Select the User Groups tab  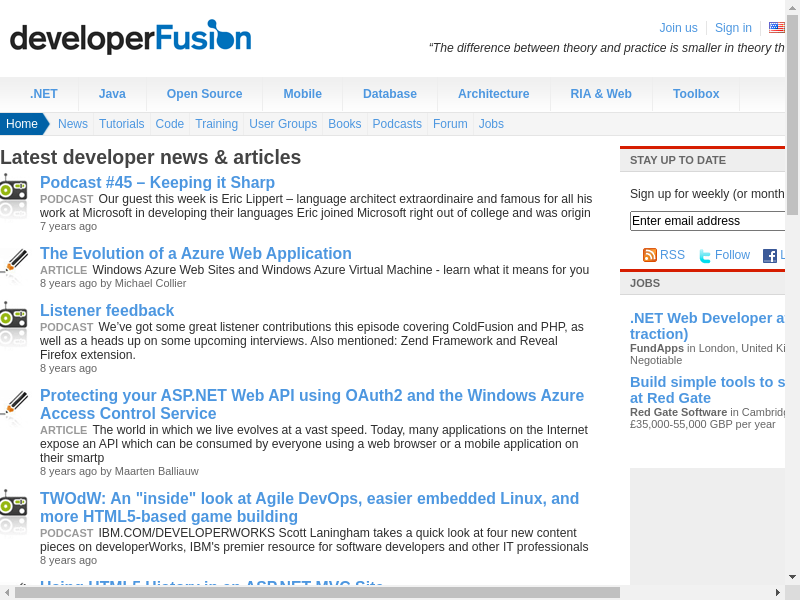click(283, 124)
